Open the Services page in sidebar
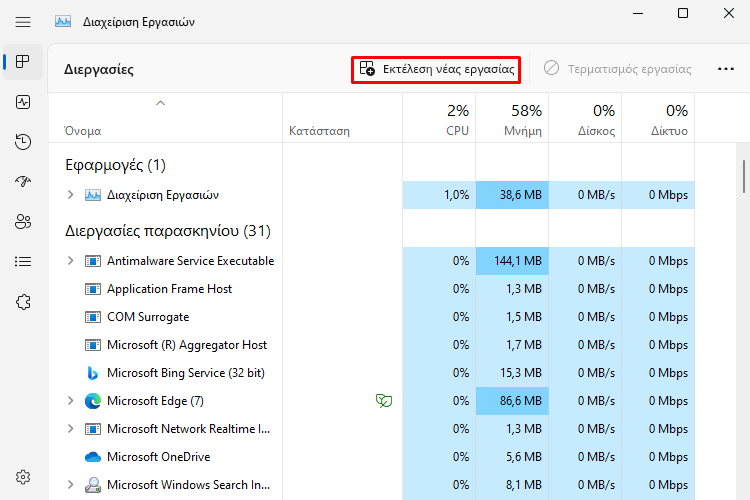Viewport: 750px width, 500px height. [x=23, y=302]
